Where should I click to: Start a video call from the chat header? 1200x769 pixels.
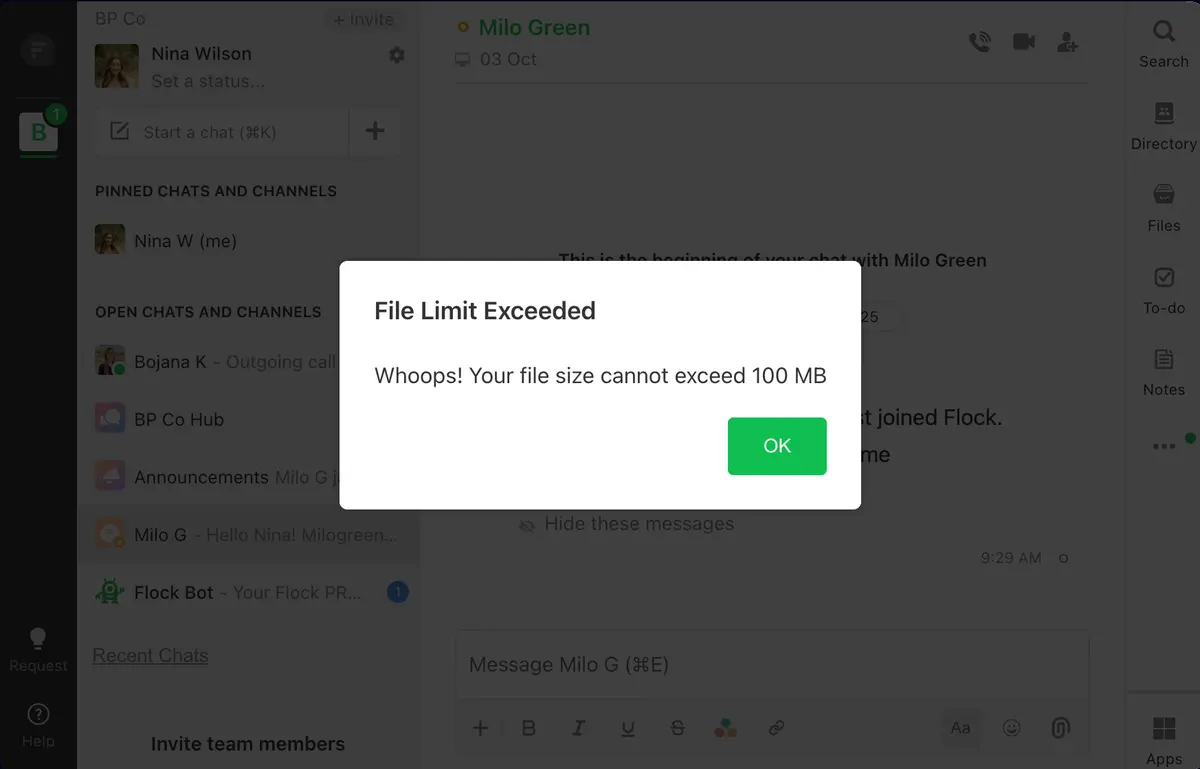click(x=1023, y=41)
